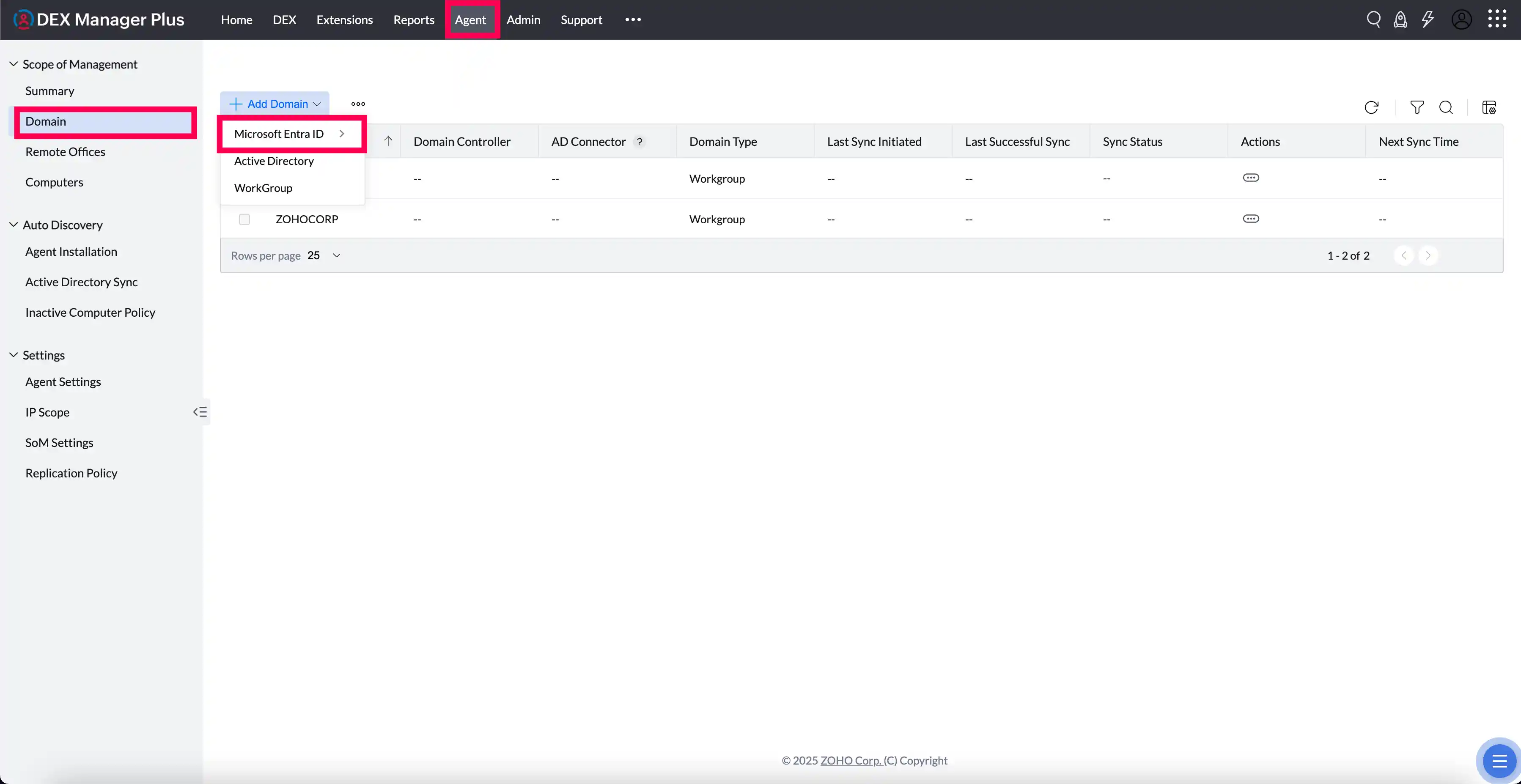1521x784 pixels.
Task: Collapse the Auto Discovery section
Action: tap(14, 225)
